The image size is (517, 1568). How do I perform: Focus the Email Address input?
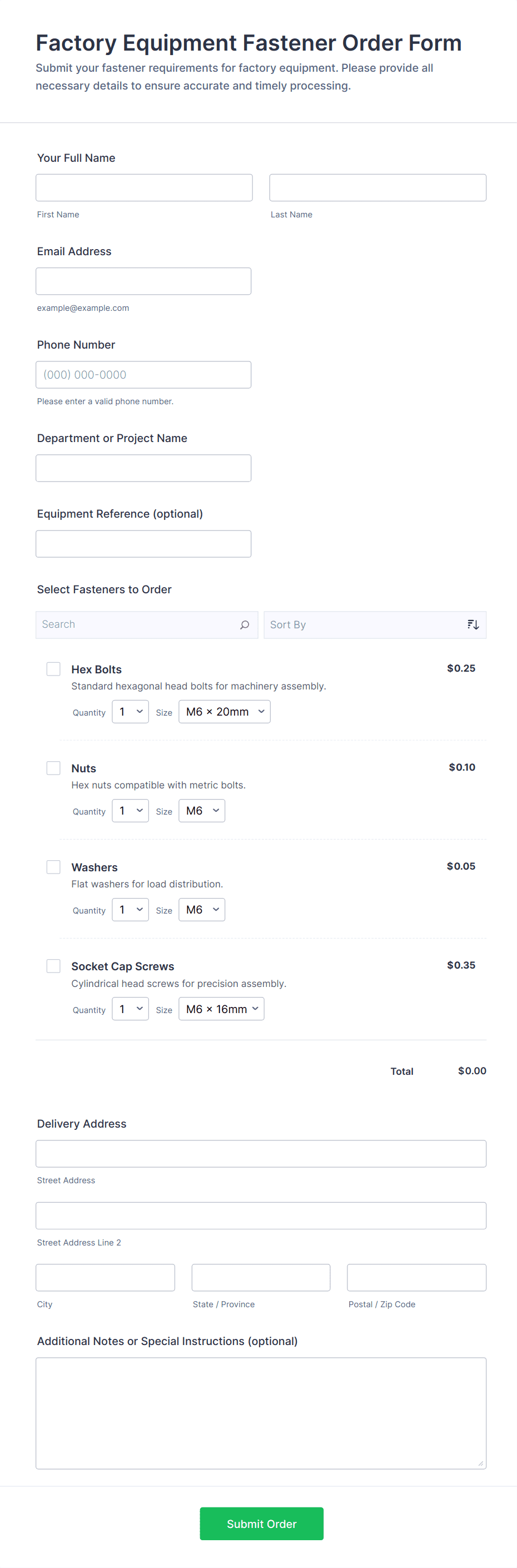pos(143,281)
